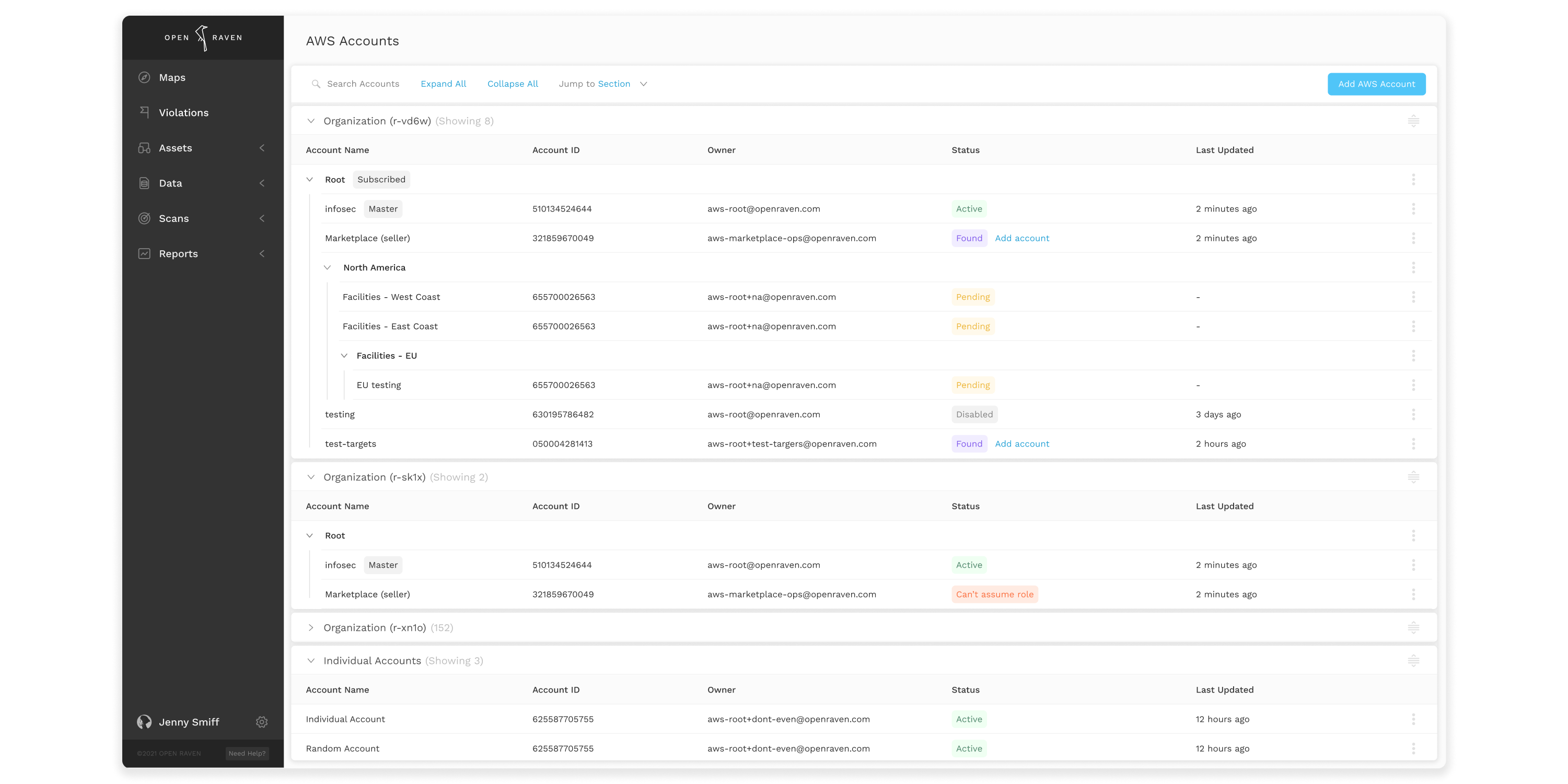
Task: Open kebab menu for test-targets row
Action: (x=1413, y=444)
